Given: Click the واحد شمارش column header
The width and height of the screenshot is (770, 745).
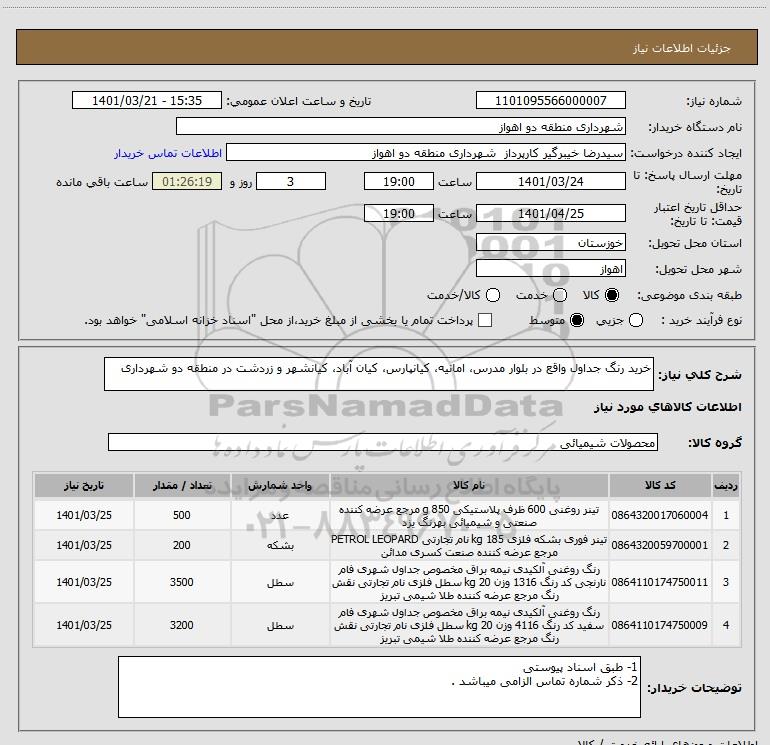Looking at the screenshot, I should (x=280, y=485).
